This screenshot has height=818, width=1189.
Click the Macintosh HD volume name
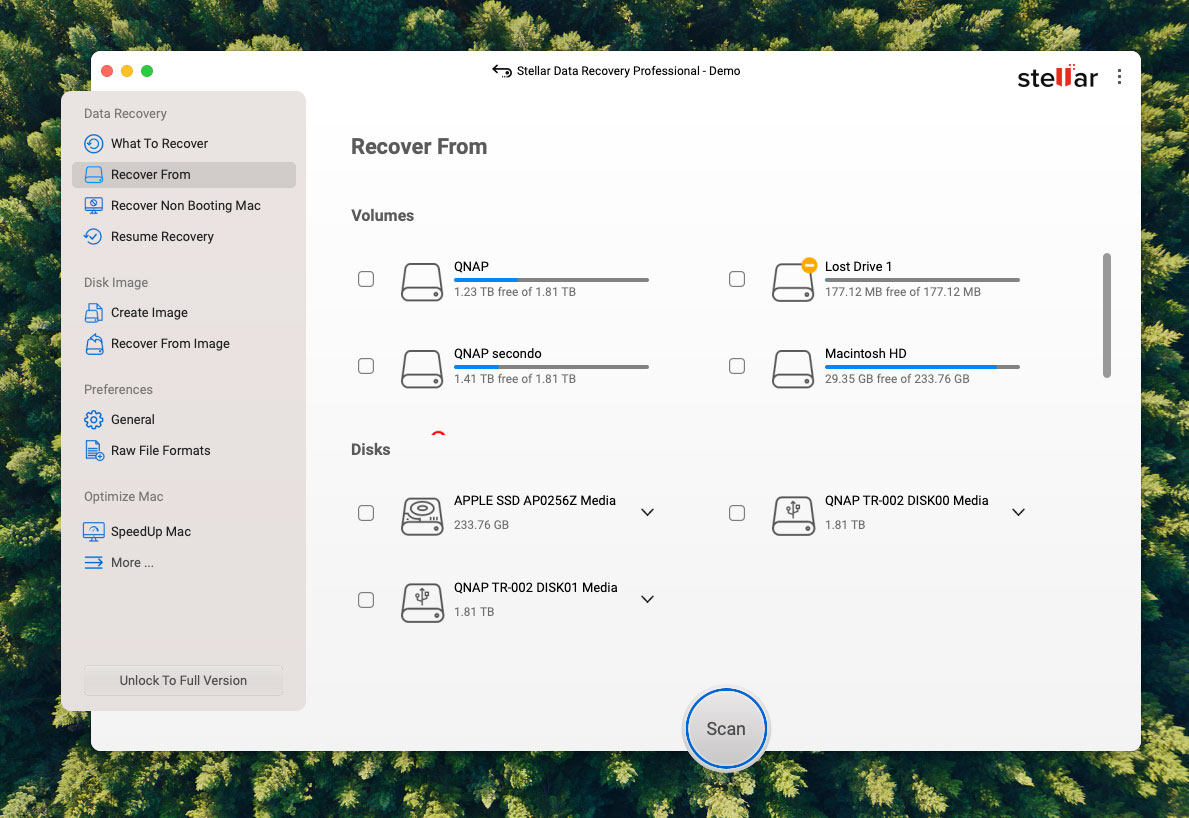click(x=865, y=354)
